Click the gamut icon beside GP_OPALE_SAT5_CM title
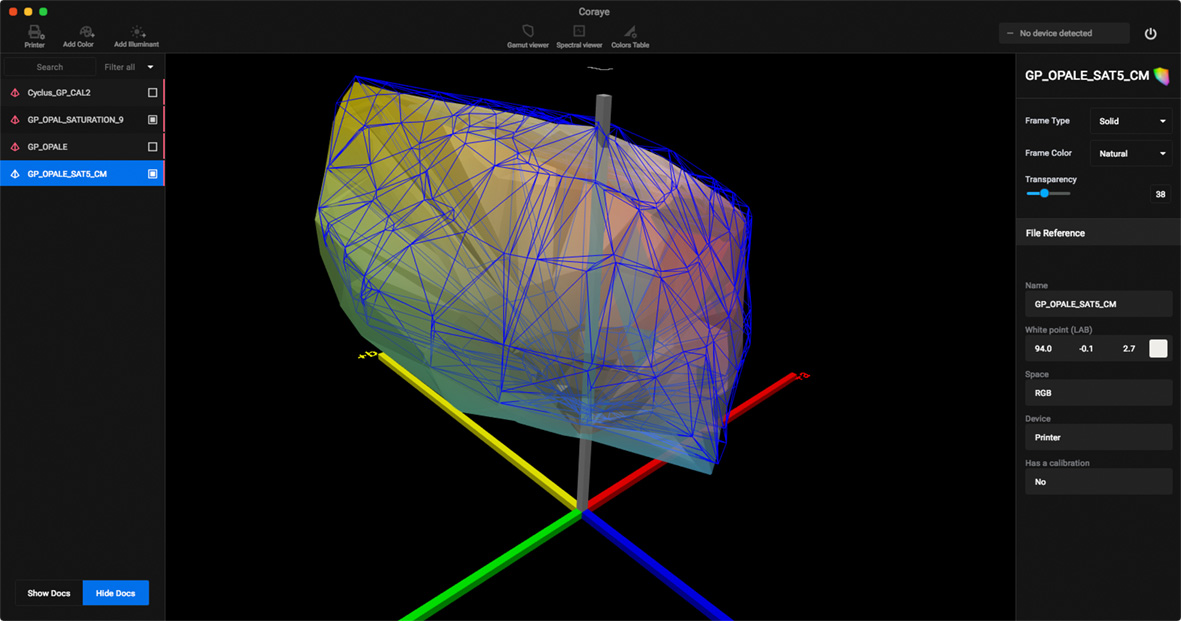1181x621 pixels. (1161, 75)
